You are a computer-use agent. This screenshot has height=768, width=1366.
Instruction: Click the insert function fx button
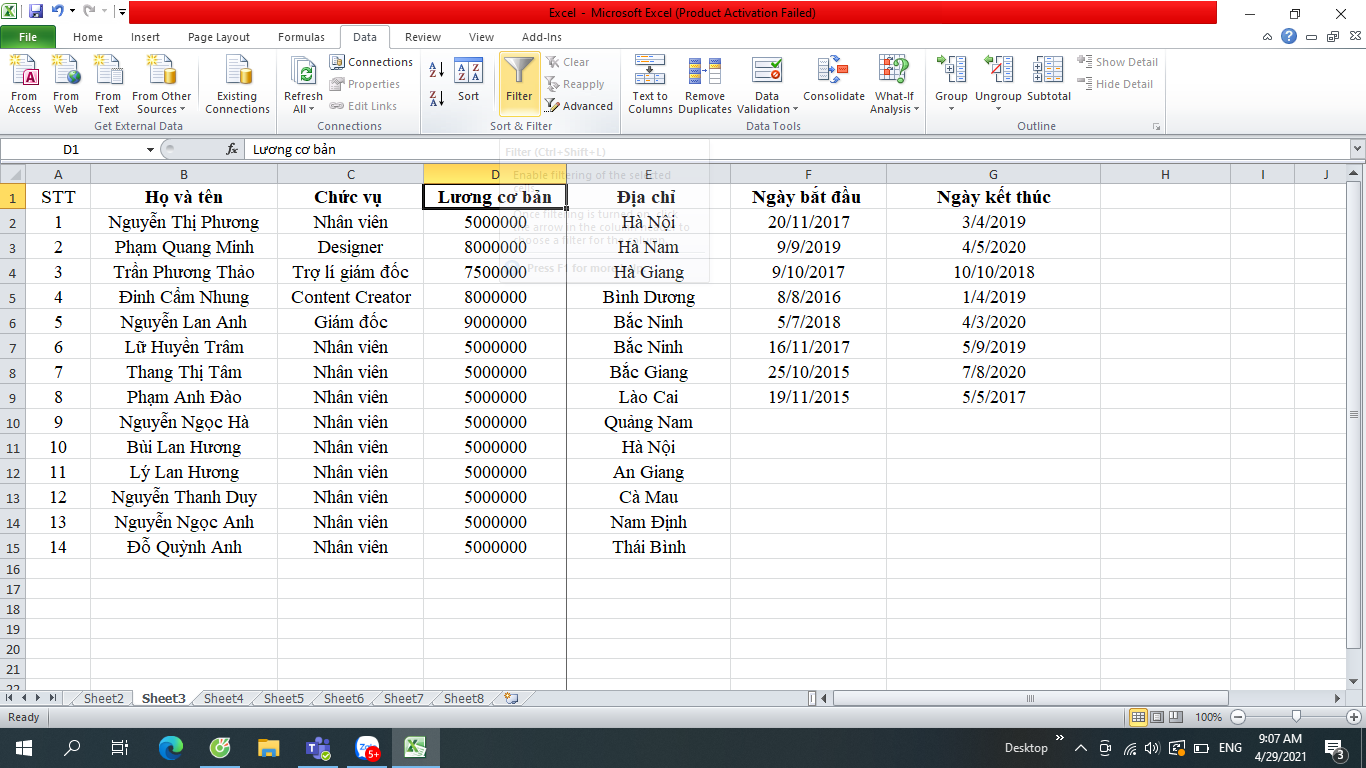[x=232, y=149]
